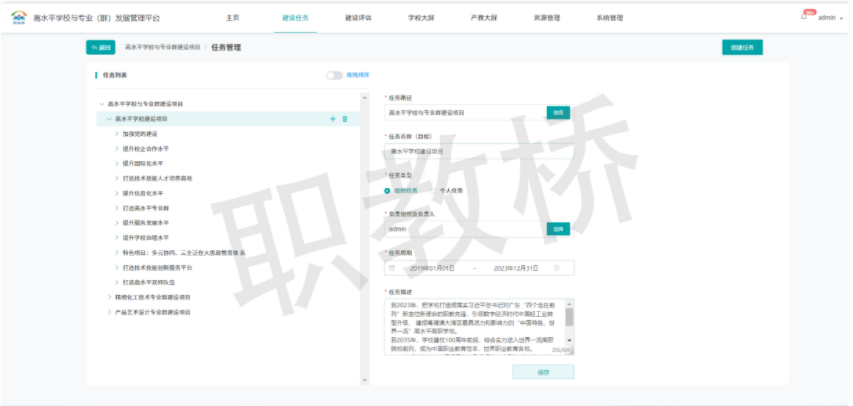Click the 任务路径 task path field
Image resolution: width=853 pixels, height=406 pixels.
(x=466, y=113)
